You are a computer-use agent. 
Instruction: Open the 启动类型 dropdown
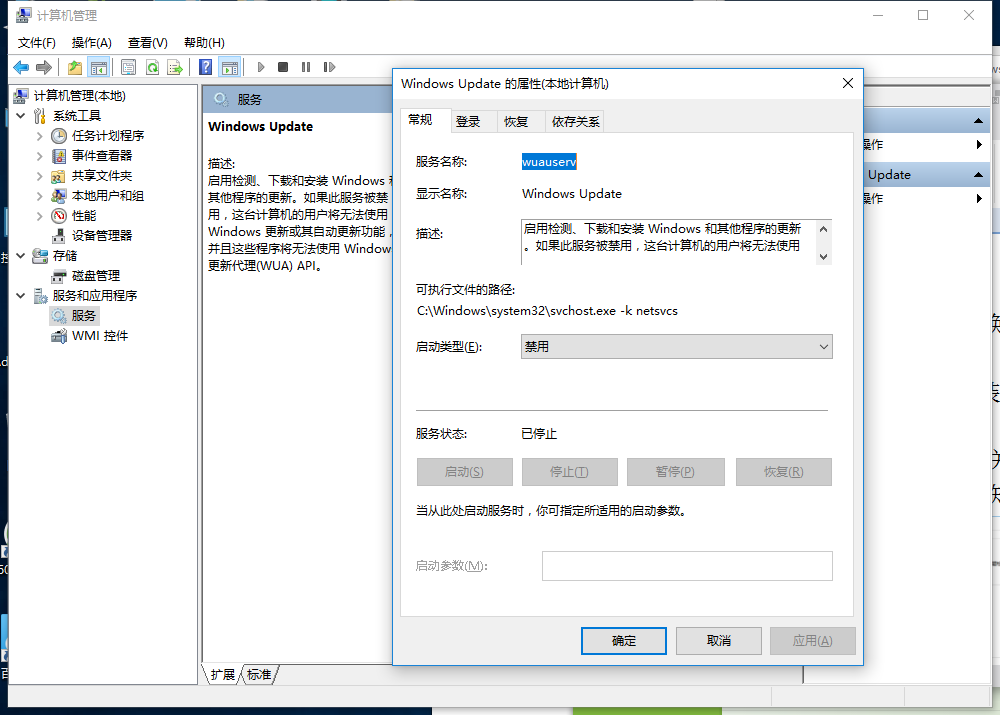point(677,346)
